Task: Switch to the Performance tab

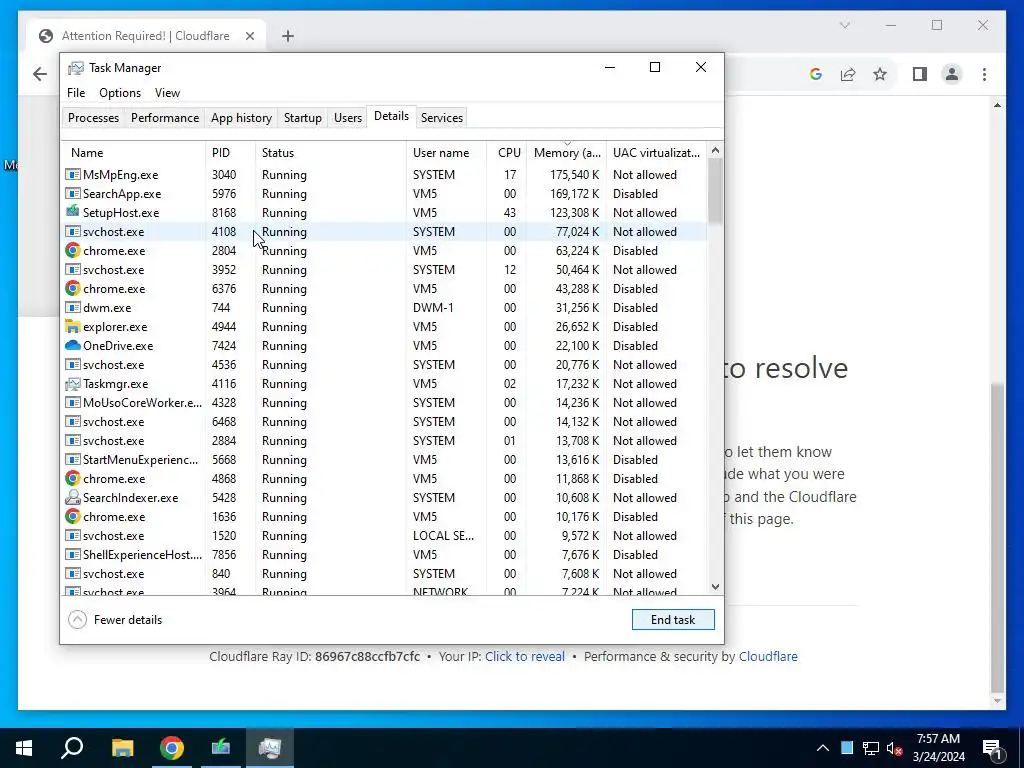Action: tap(165, 118)
